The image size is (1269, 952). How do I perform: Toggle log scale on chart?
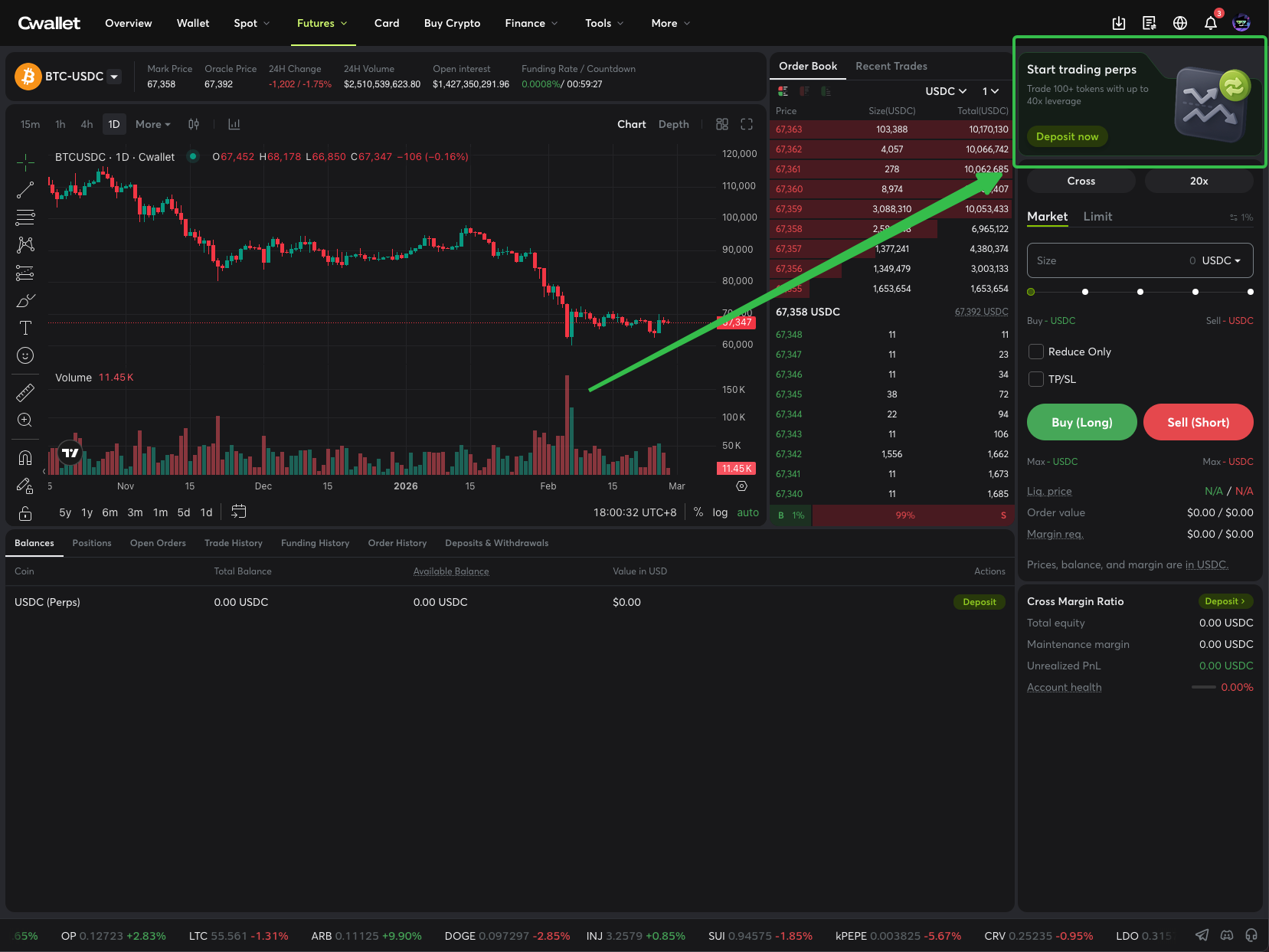719,512
